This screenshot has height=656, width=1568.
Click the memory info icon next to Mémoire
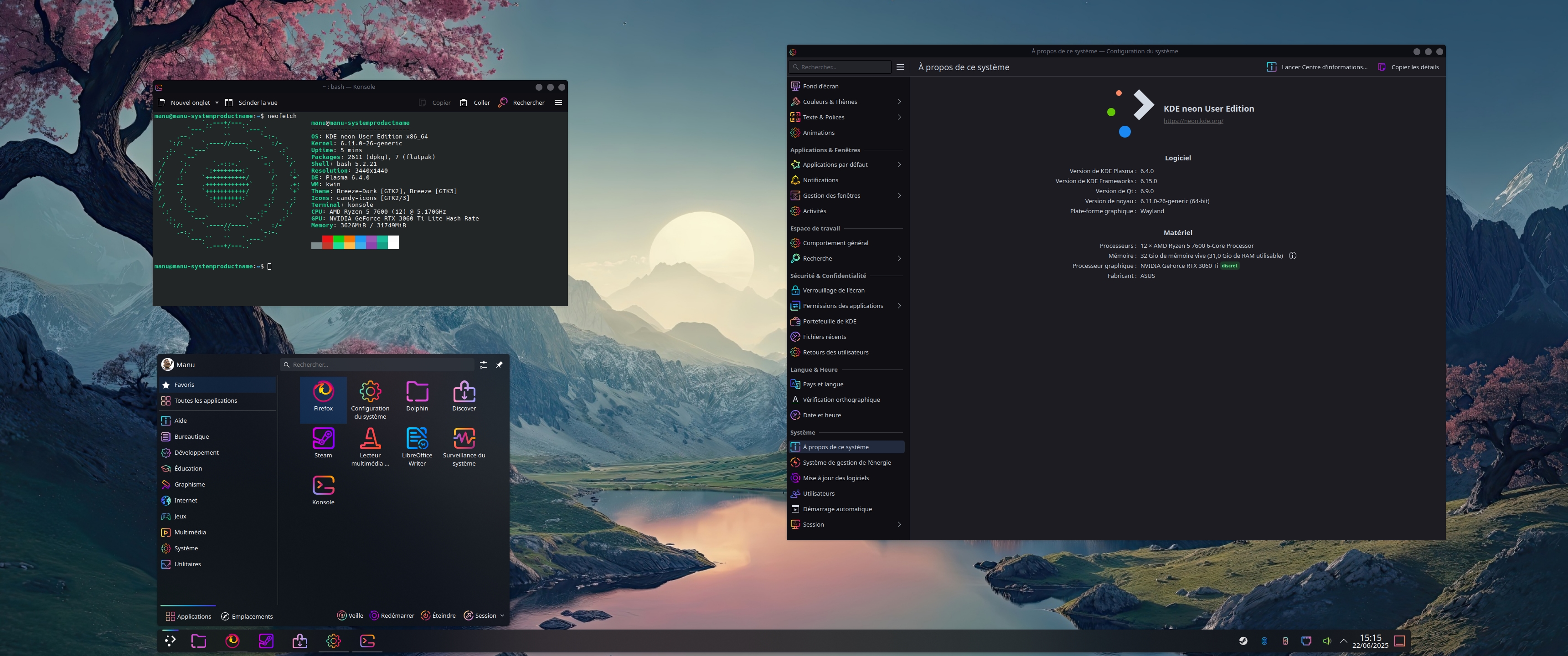[x=1292, y=256]
